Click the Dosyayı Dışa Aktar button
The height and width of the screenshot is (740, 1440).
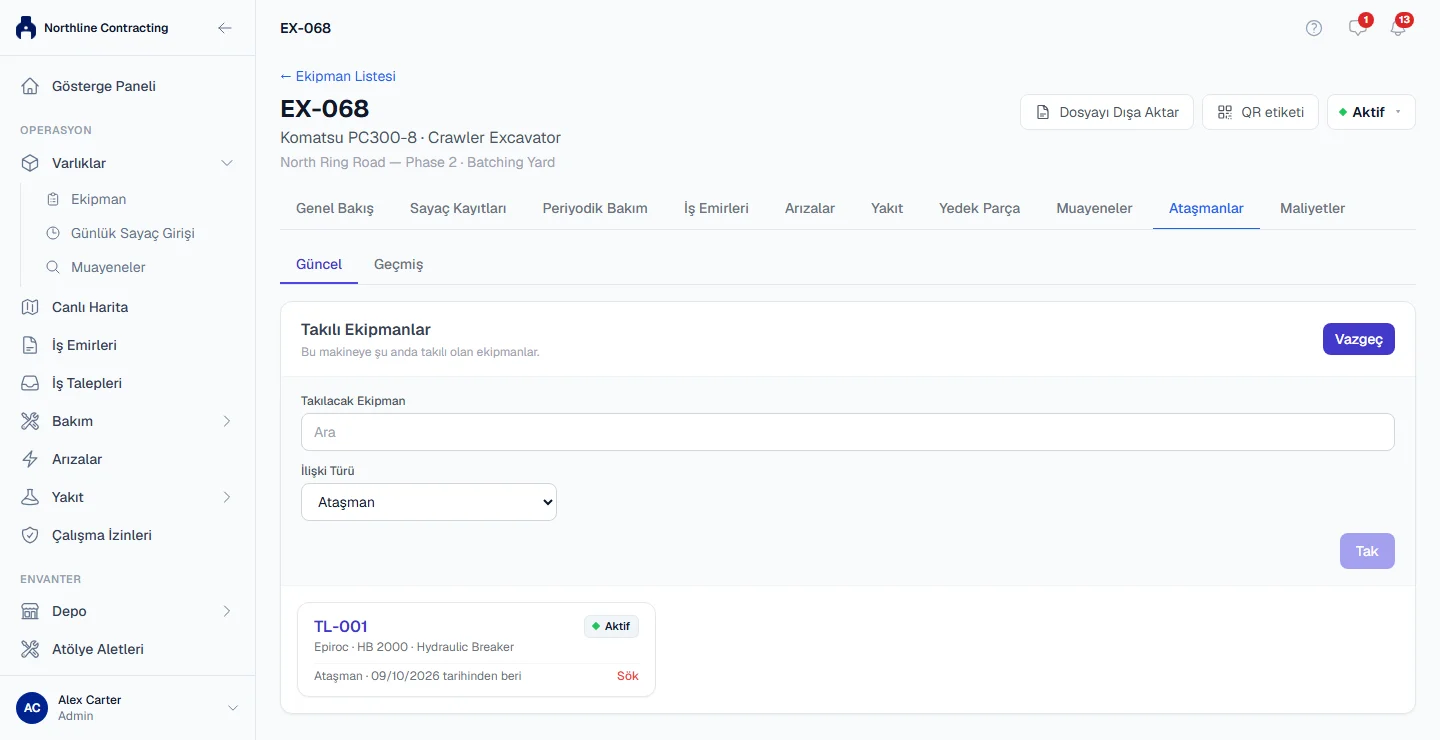[x=1107, y=112]
